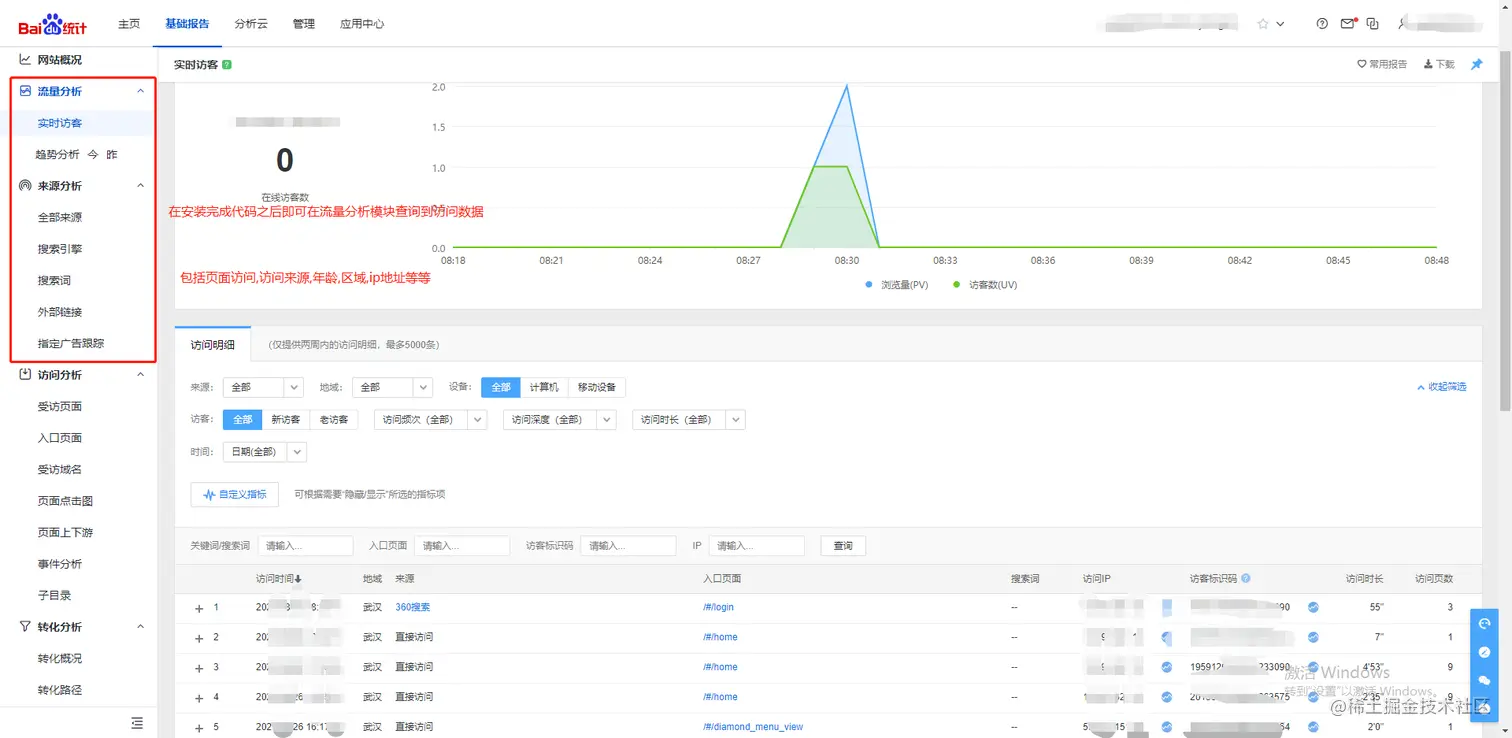The width and height of the screenshot is (1512, 738).
Task: Click the green help badge beside 实时访客
Action: [x=227, y=64]
